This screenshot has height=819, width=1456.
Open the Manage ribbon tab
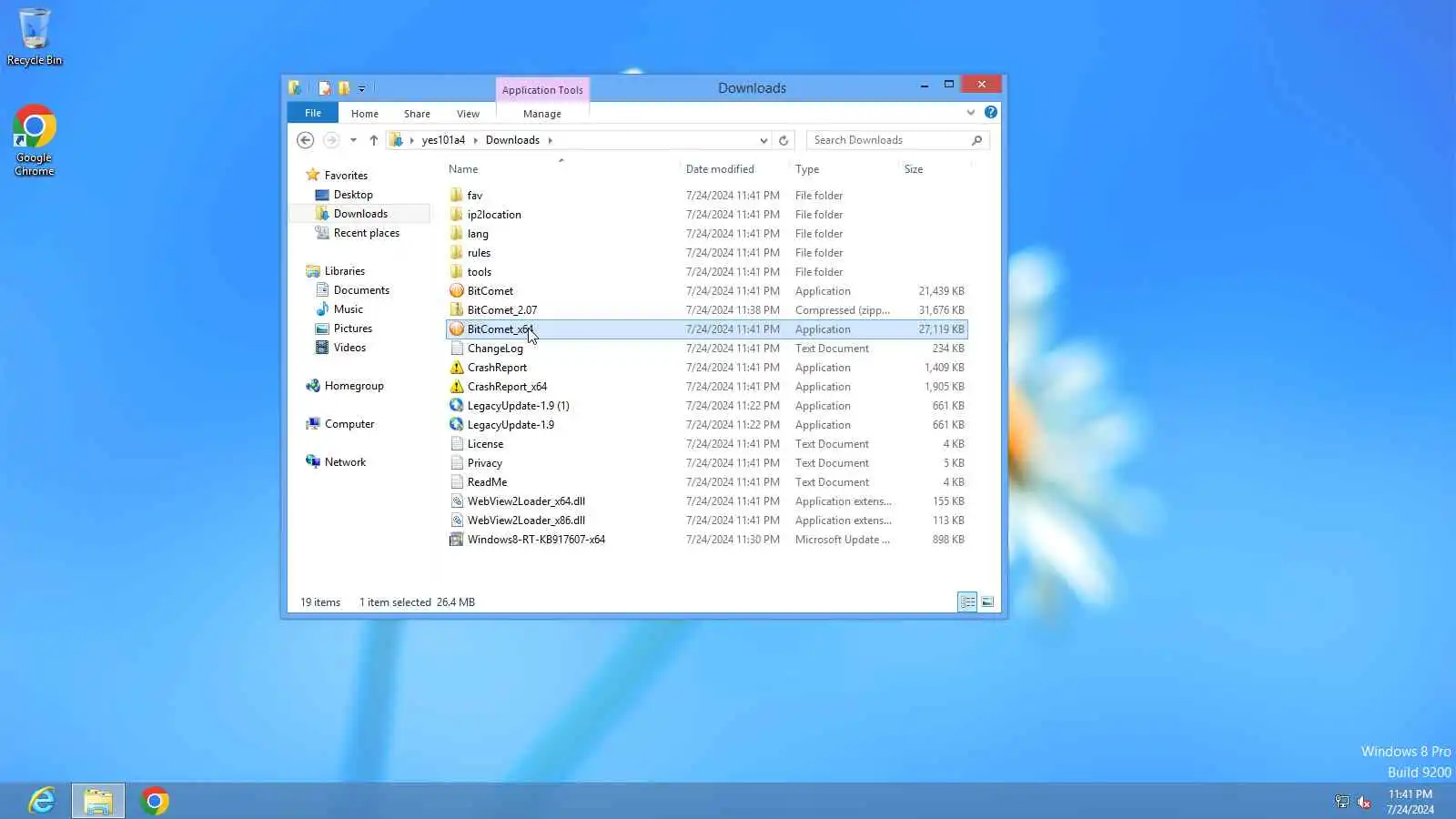(542, 114)
